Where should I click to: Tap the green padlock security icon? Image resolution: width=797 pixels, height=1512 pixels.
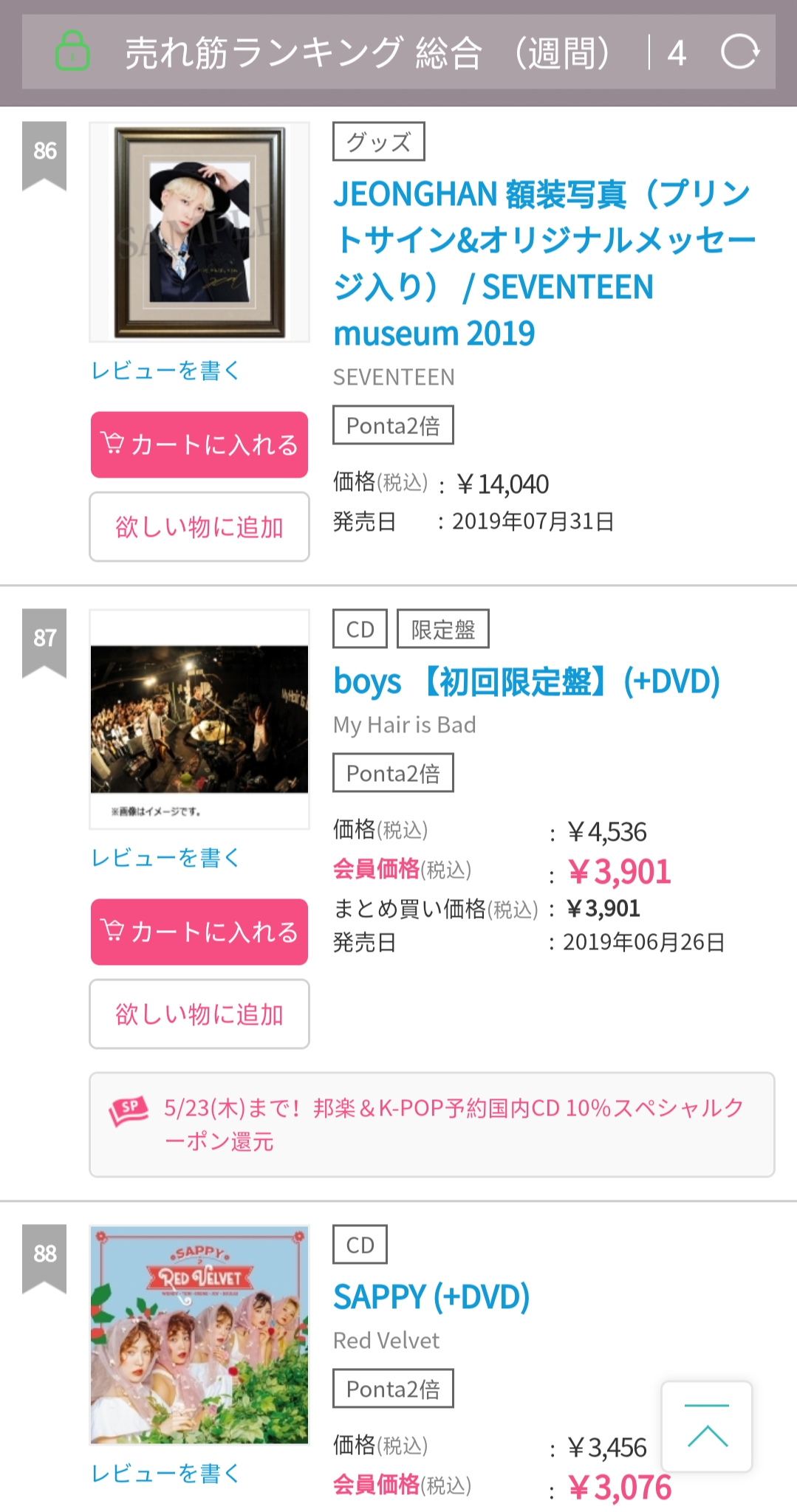[x=72, y=52]
